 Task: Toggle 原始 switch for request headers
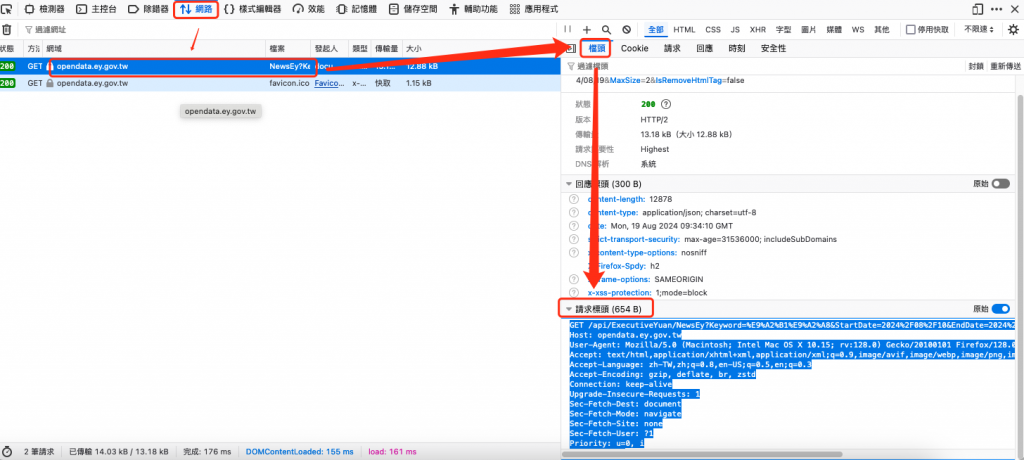tap(1000, 308)
